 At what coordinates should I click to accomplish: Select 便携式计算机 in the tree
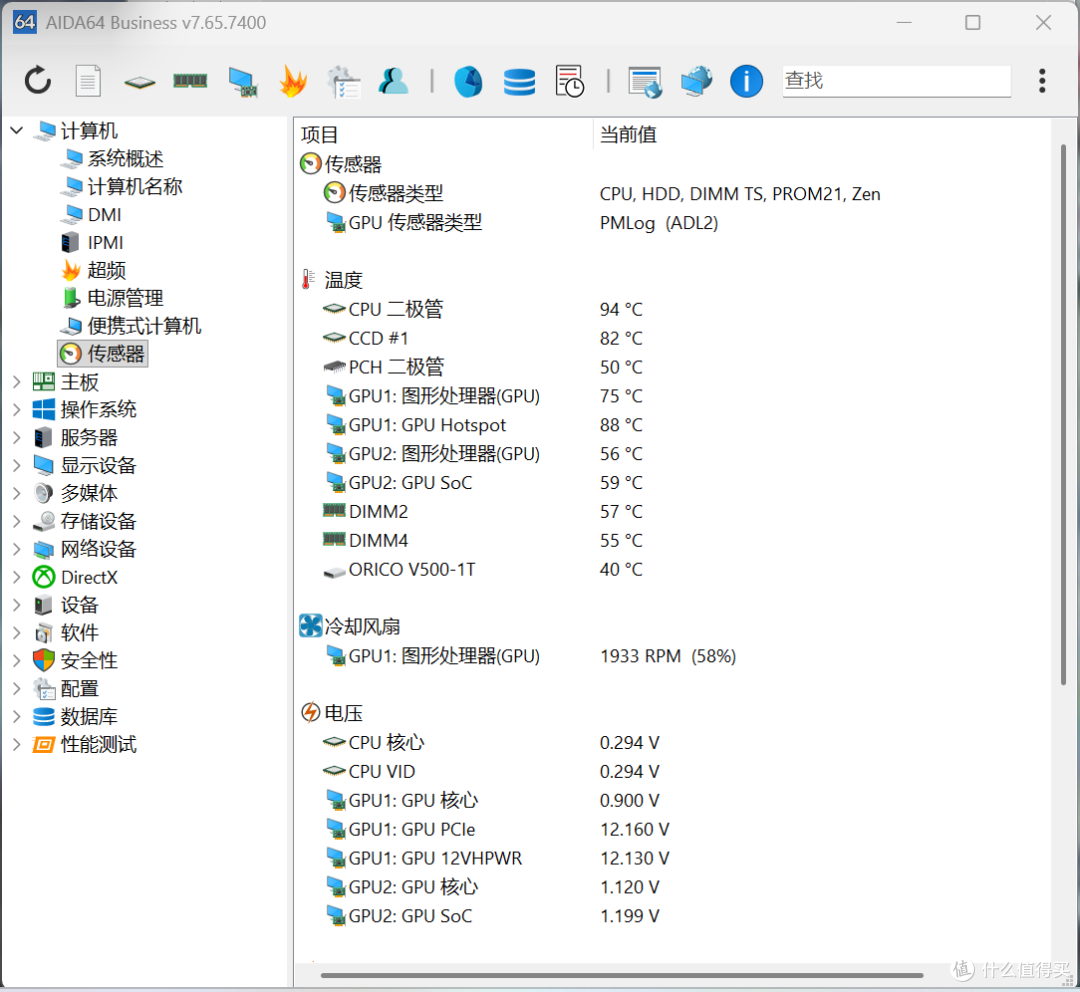click(x=132, y=326)
